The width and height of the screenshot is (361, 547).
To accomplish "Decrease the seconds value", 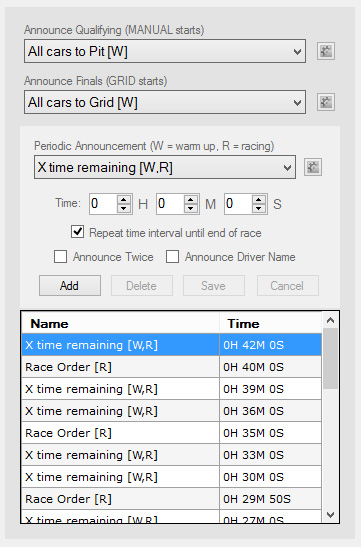I will tap(259, 208).
